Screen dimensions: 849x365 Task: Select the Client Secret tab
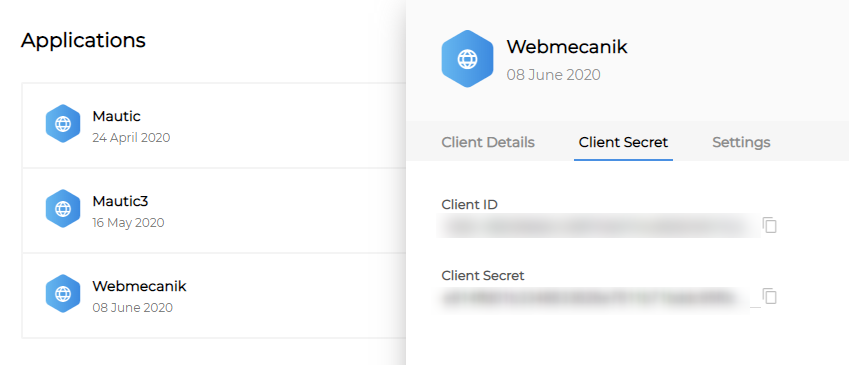coord(623,142)
